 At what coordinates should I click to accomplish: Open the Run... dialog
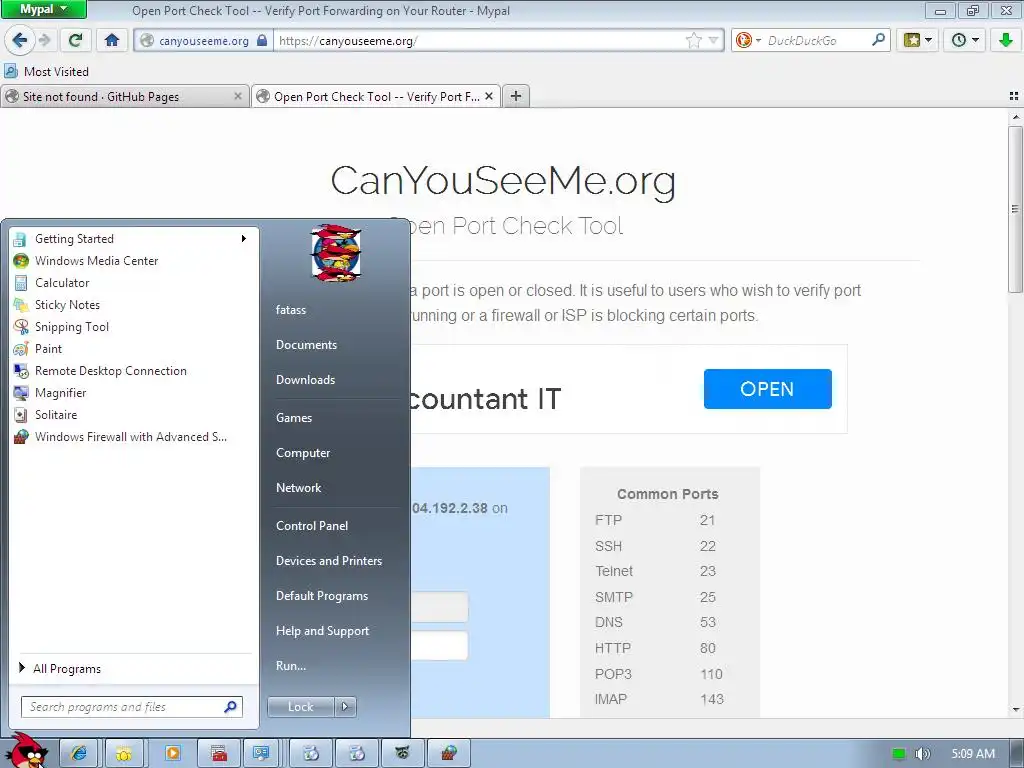coord(291,666)
